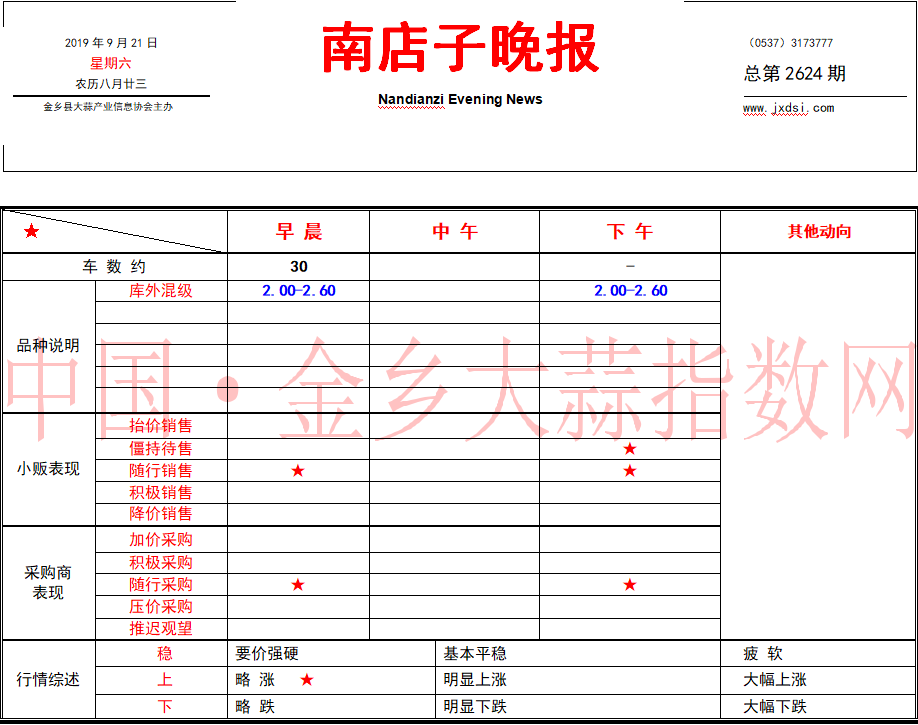Click the star beside 略 涨
This screenshot has height=725, width=918.
[307, 680]
